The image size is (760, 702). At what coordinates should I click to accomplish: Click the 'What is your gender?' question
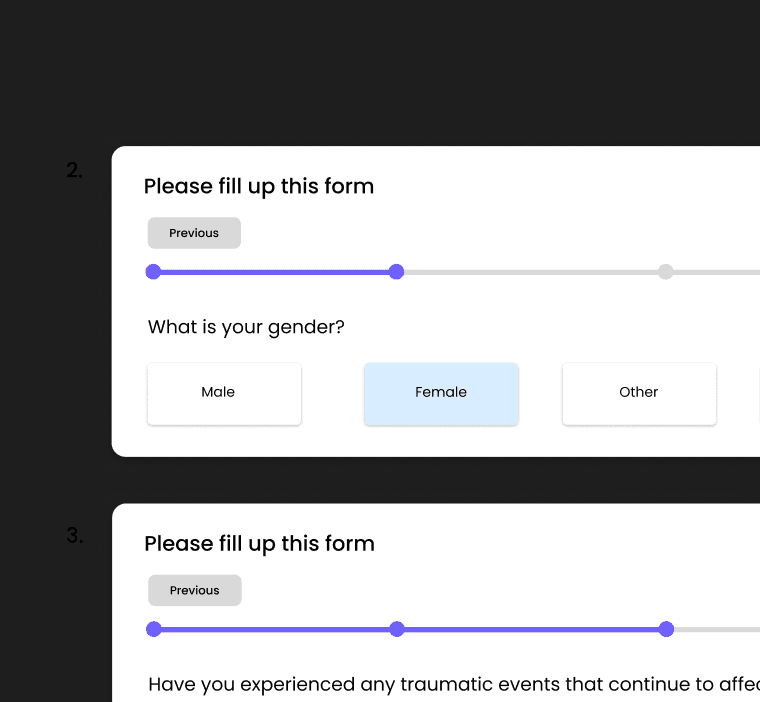pos(246,327)
